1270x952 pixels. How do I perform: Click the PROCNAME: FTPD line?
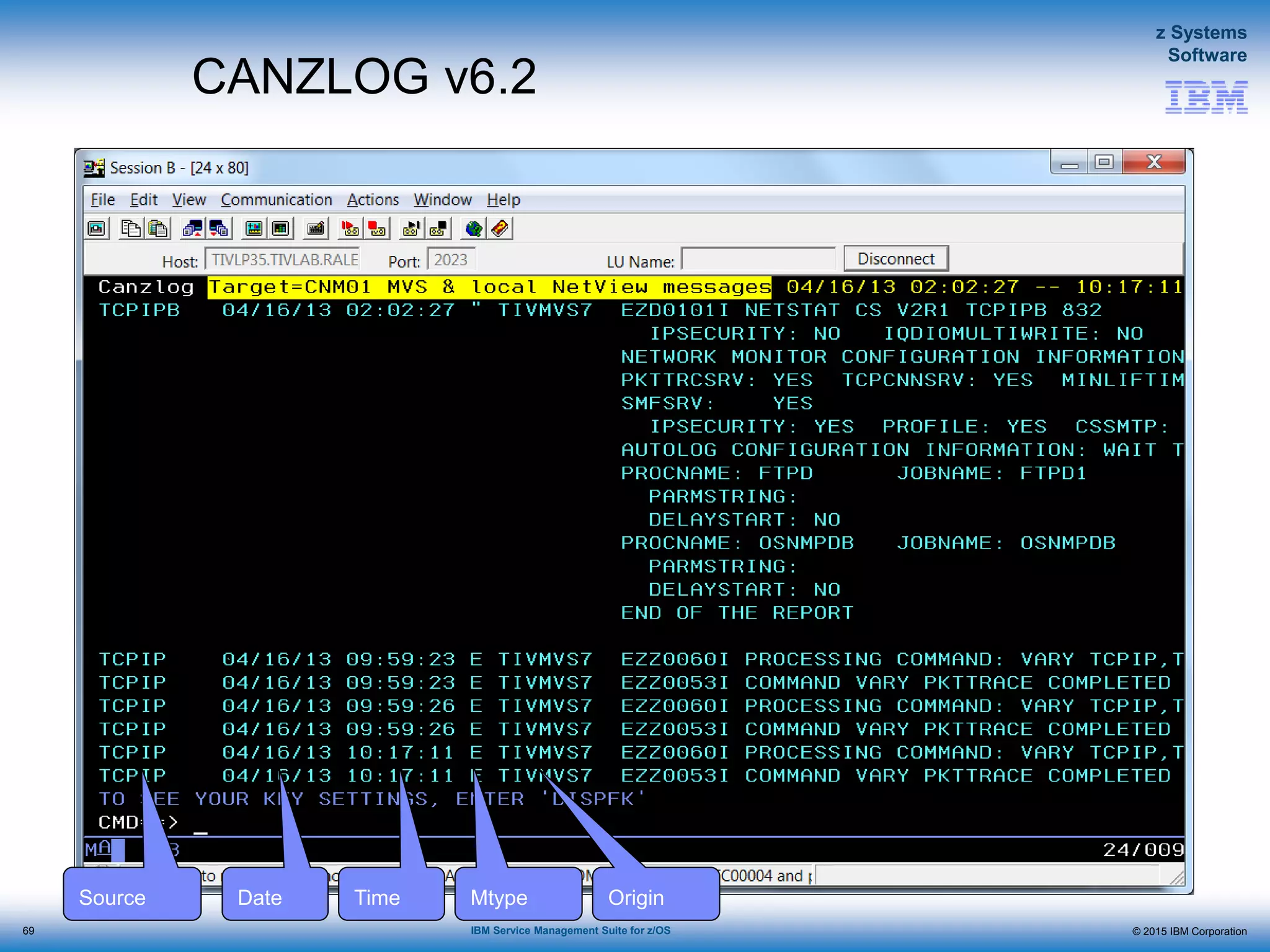[854, 474]
